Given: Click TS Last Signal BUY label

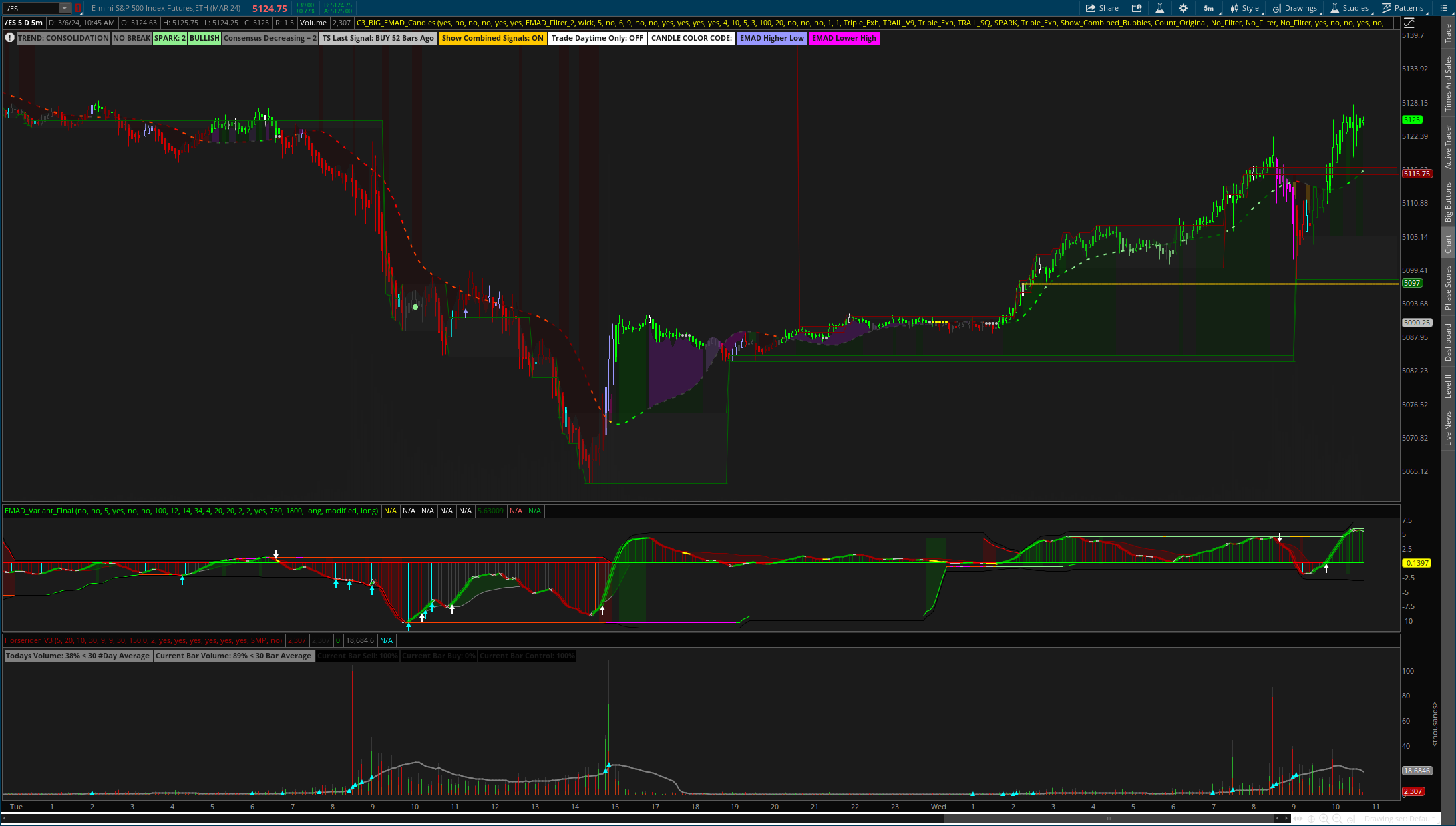Looking at the screenshot, I should click(x=378, y=38).
